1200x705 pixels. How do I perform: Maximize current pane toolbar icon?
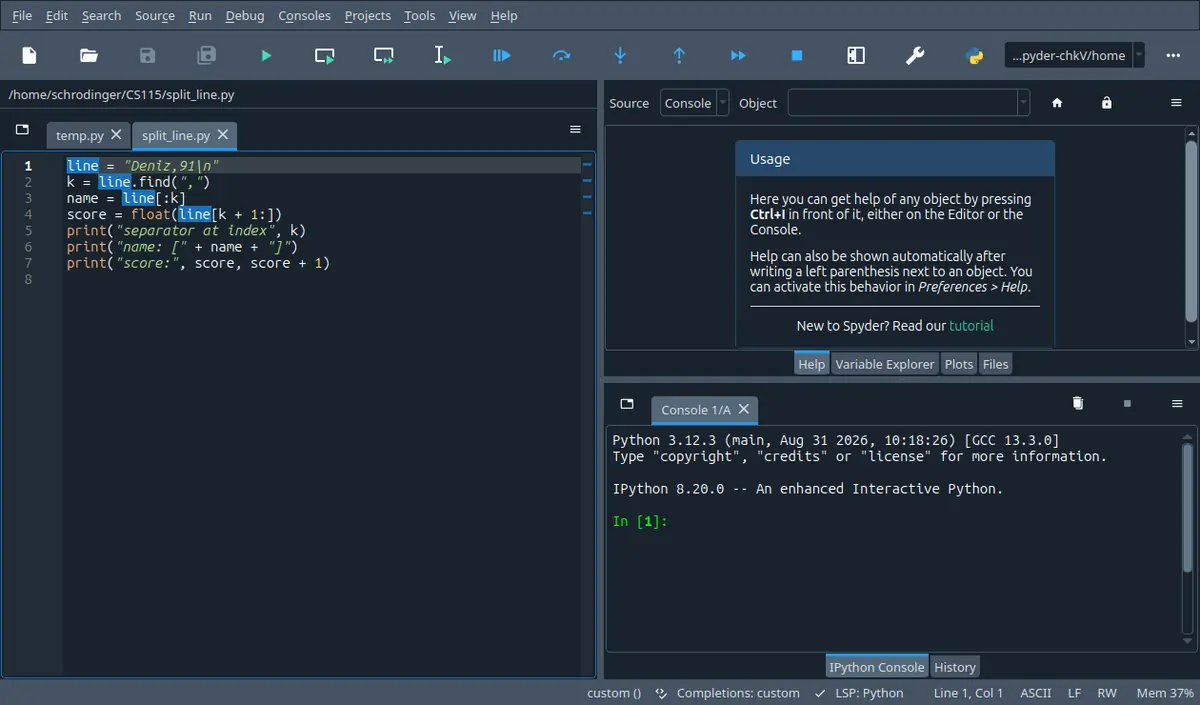pyautogui.click(x=856, y=56)
